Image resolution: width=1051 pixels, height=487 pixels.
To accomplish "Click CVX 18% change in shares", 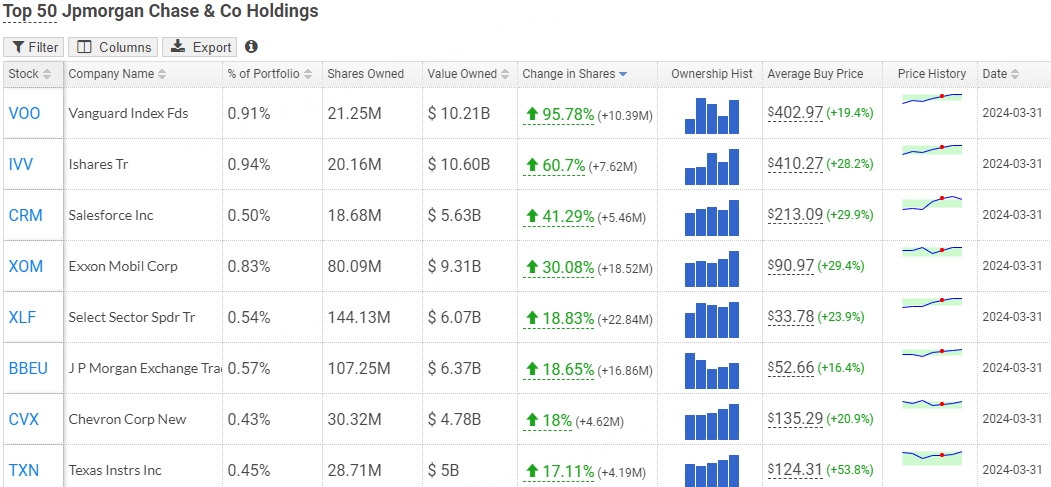I will [548, 421].
